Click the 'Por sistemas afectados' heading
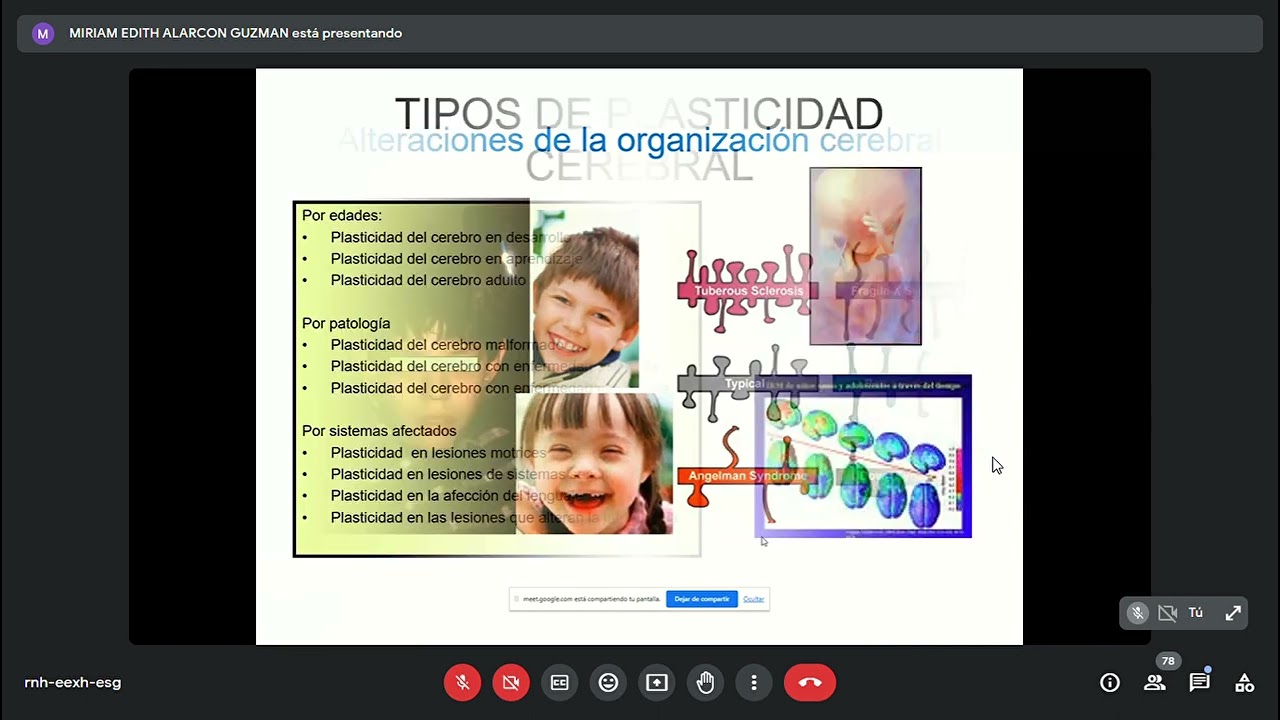This screenshot has width=1280, height=720. tap(379, 431)
